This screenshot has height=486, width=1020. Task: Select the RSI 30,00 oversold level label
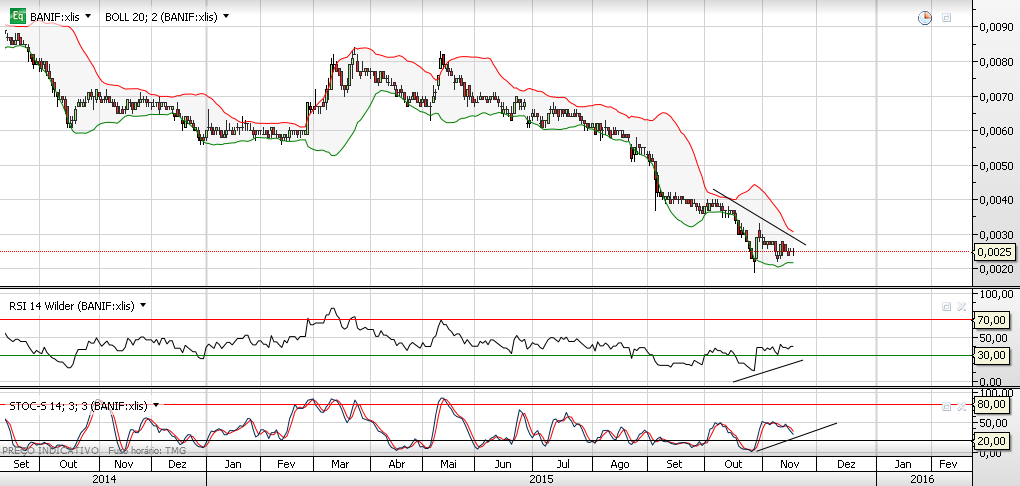point(993,355)
